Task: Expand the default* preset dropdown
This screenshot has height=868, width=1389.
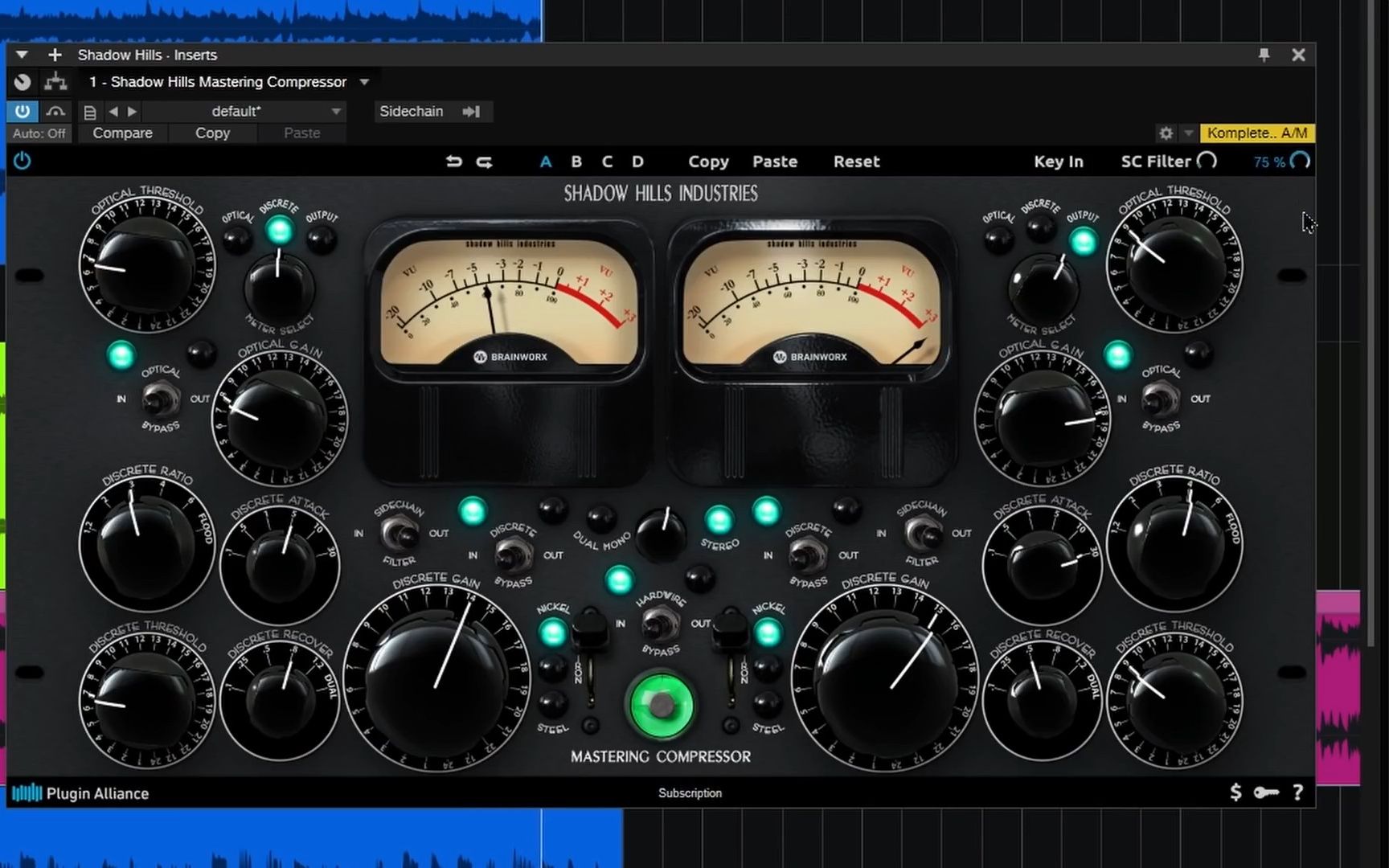Action: (x=336, y=111)
